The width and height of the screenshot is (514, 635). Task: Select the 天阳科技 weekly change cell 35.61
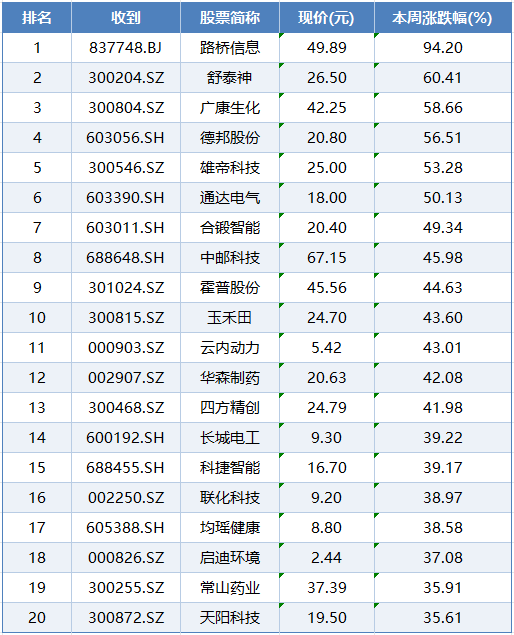pyautogui.click(x=443, y=617)
